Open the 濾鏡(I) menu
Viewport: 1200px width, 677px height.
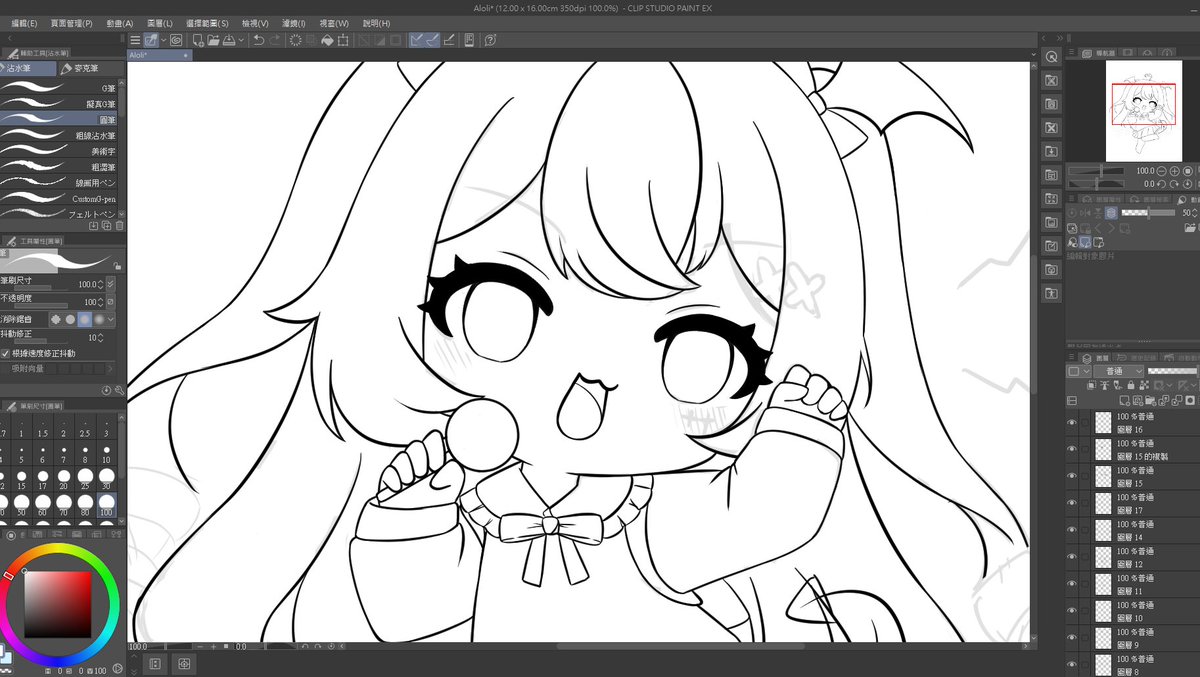295,23
